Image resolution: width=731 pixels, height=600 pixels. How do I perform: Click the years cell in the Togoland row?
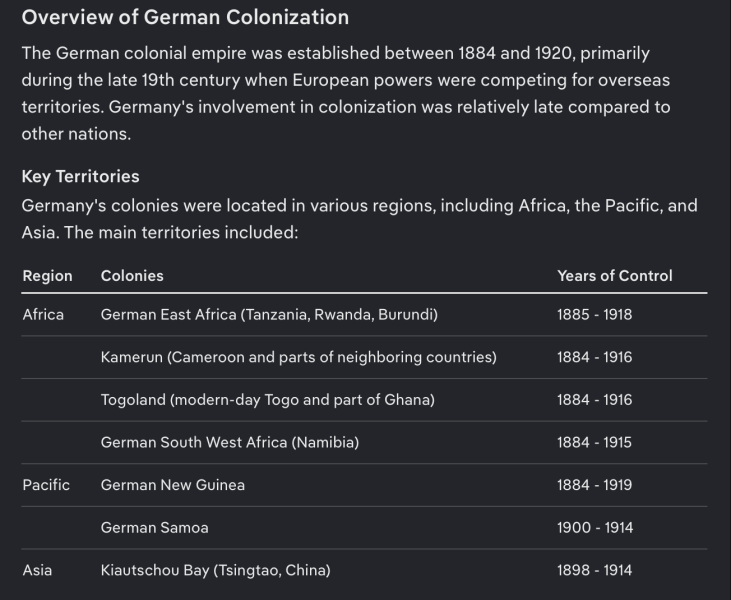(594, 400)
